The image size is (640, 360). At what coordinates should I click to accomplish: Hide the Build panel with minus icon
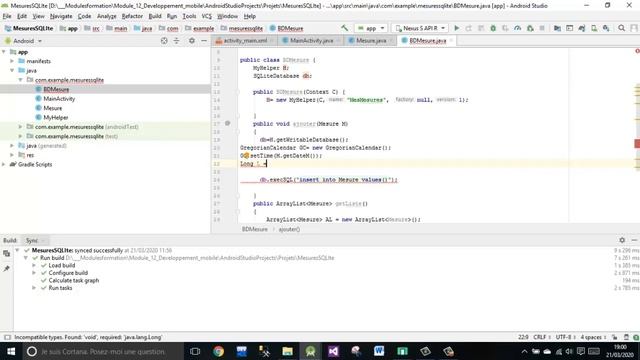(634, 240)
